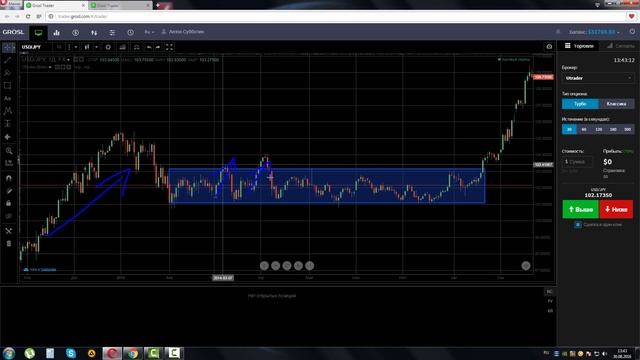Toggle hide all drawings icon

coord(9,216)
